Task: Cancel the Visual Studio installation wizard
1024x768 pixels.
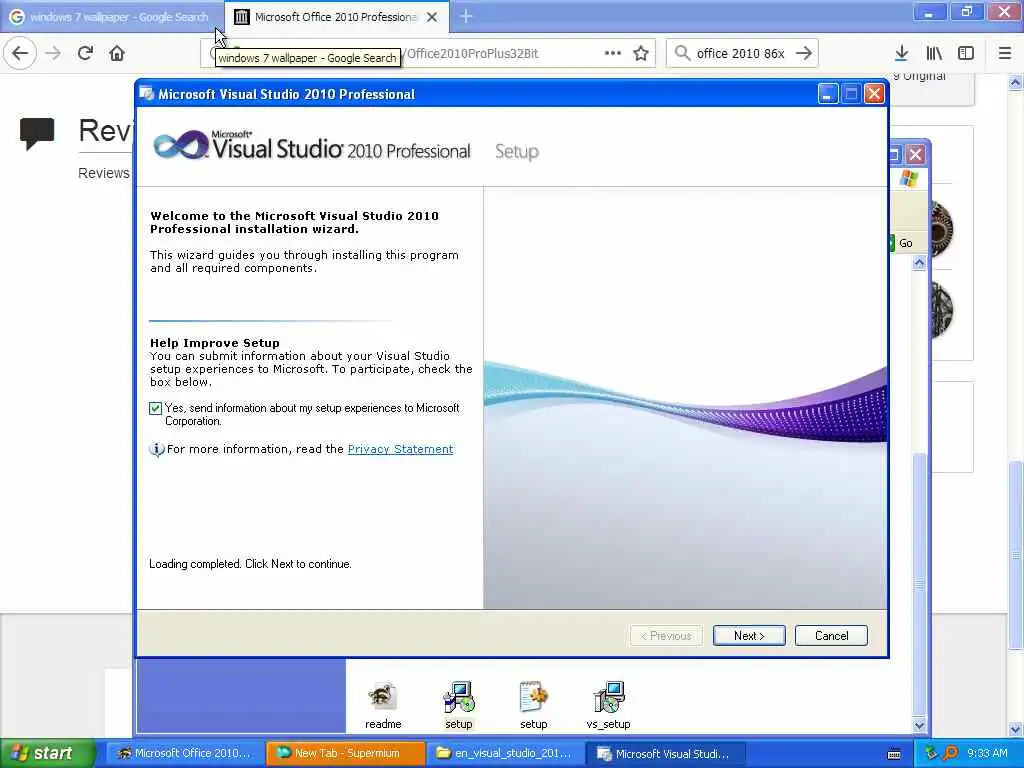Action: [x=831, y=635]
